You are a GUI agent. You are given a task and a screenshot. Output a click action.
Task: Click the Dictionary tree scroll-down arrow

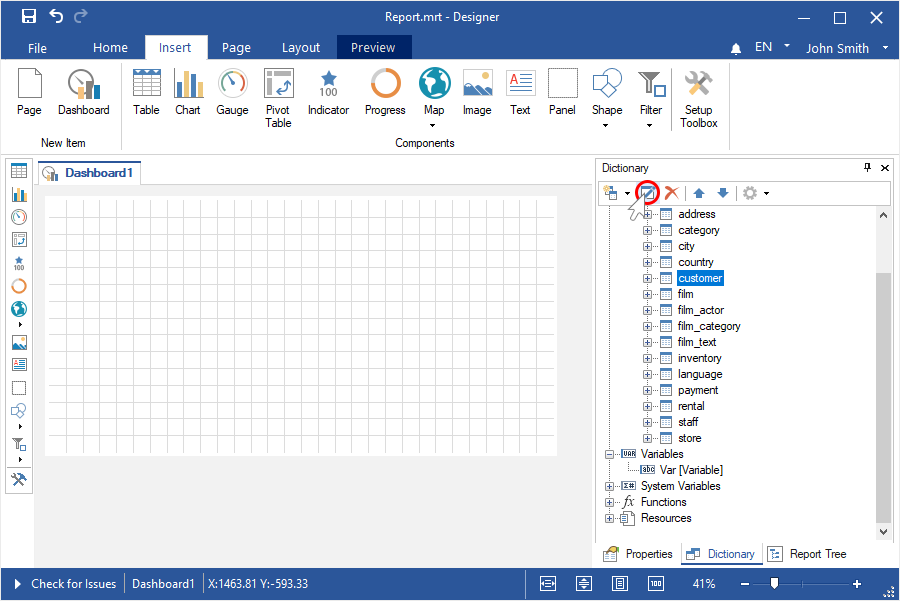tap(883, 532)
